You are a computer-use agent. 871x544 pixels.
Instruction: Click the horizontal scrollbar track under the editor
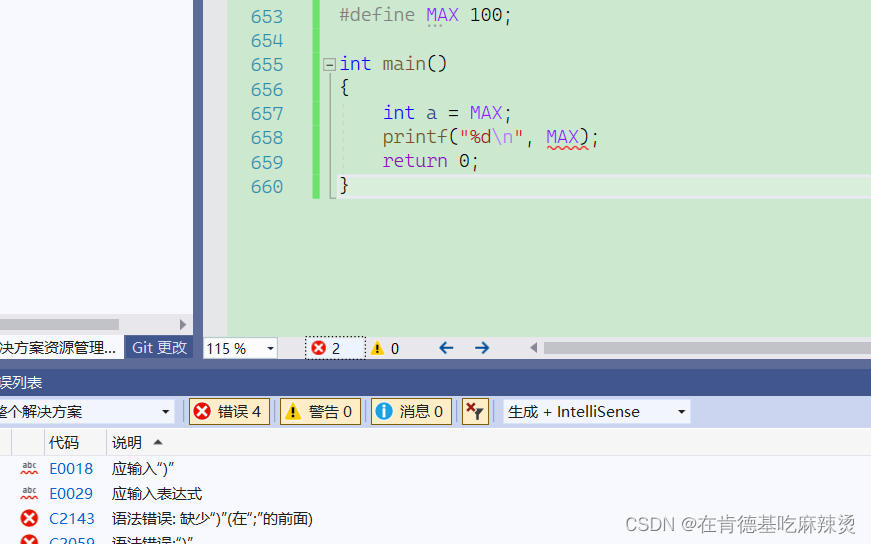pyautogui.click(x=707, y=348)
